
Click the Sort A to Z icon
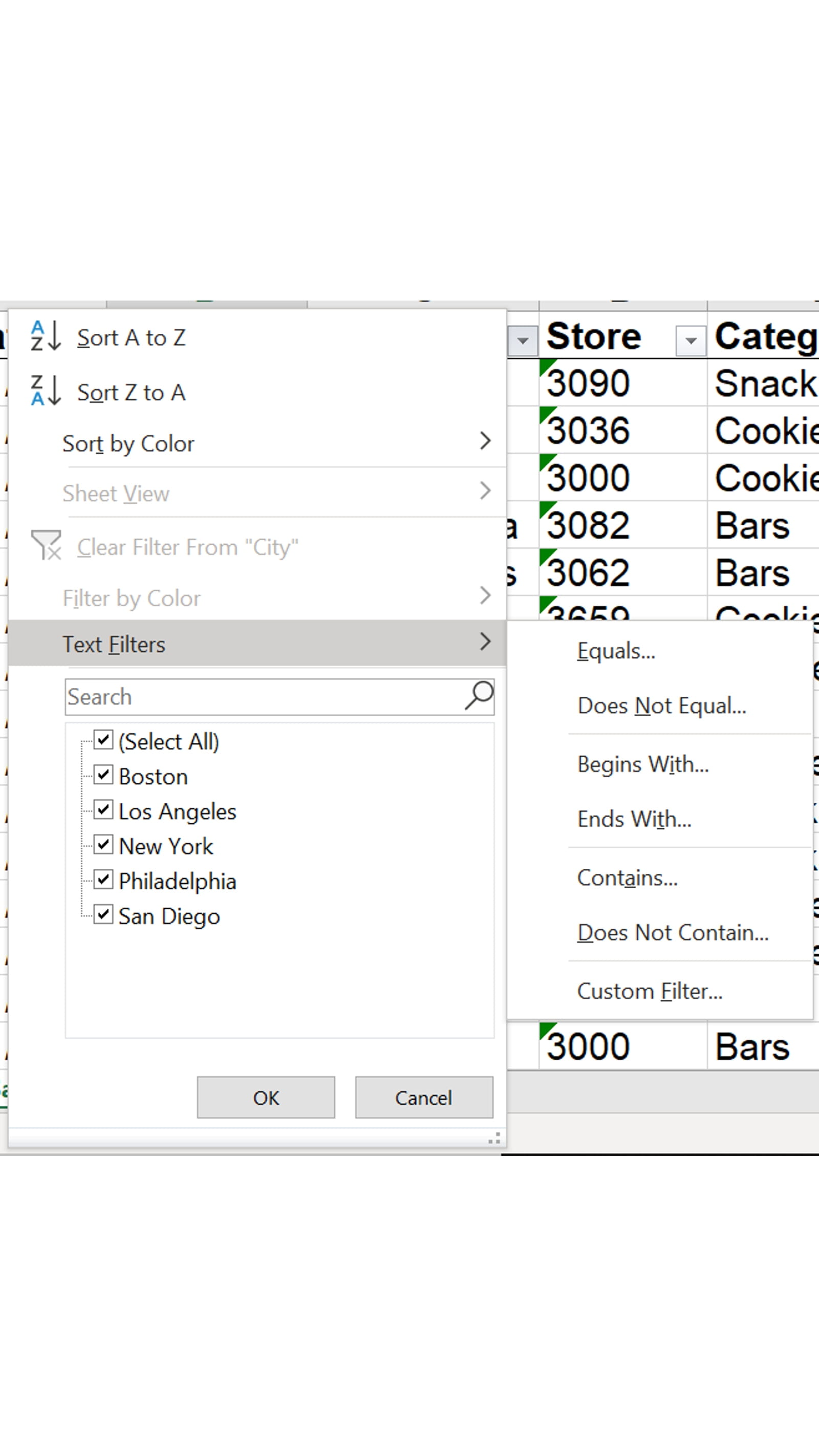(45, 337)
